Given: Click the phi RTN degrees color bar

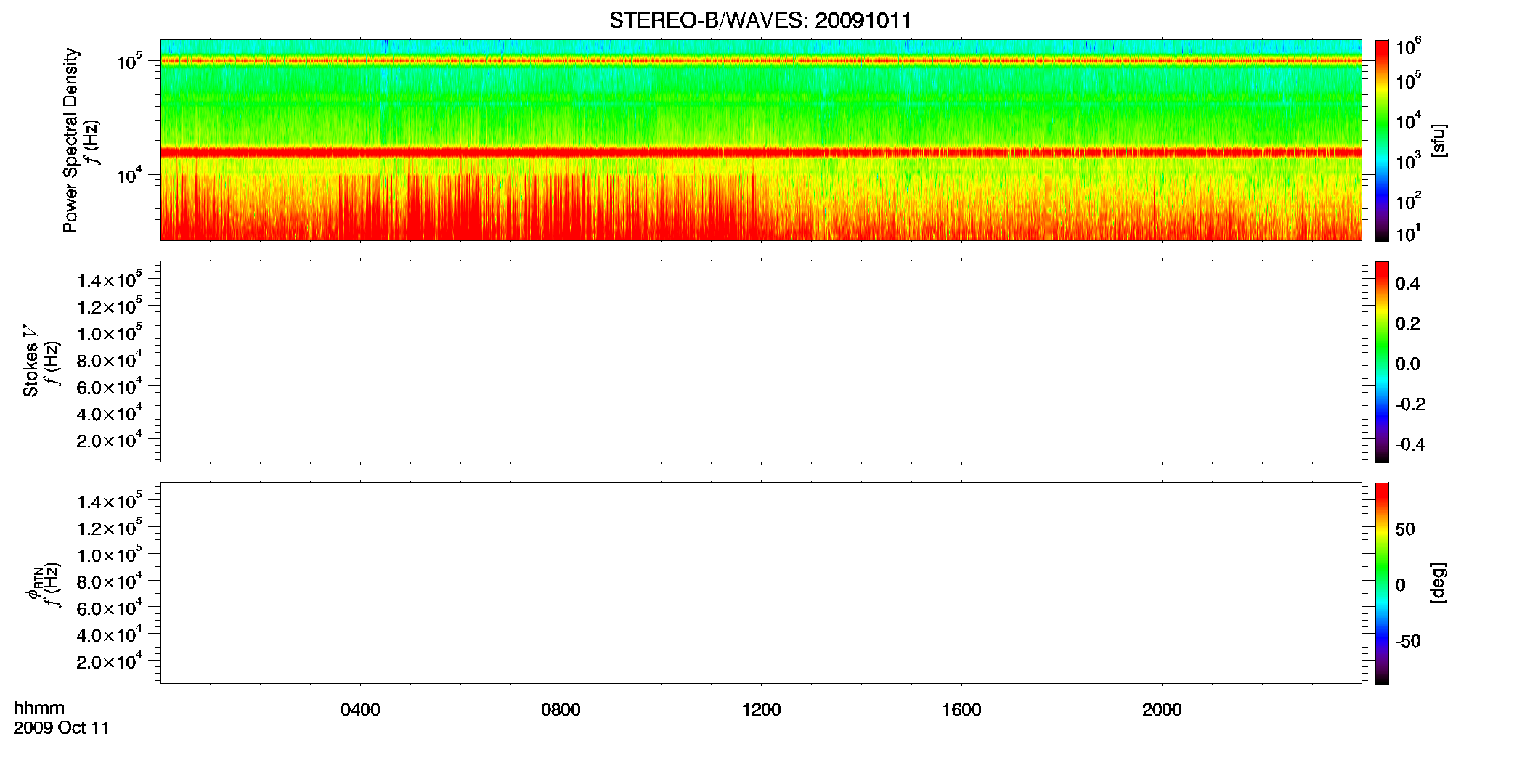Looking at the screenshot, I should [1381, 583].
